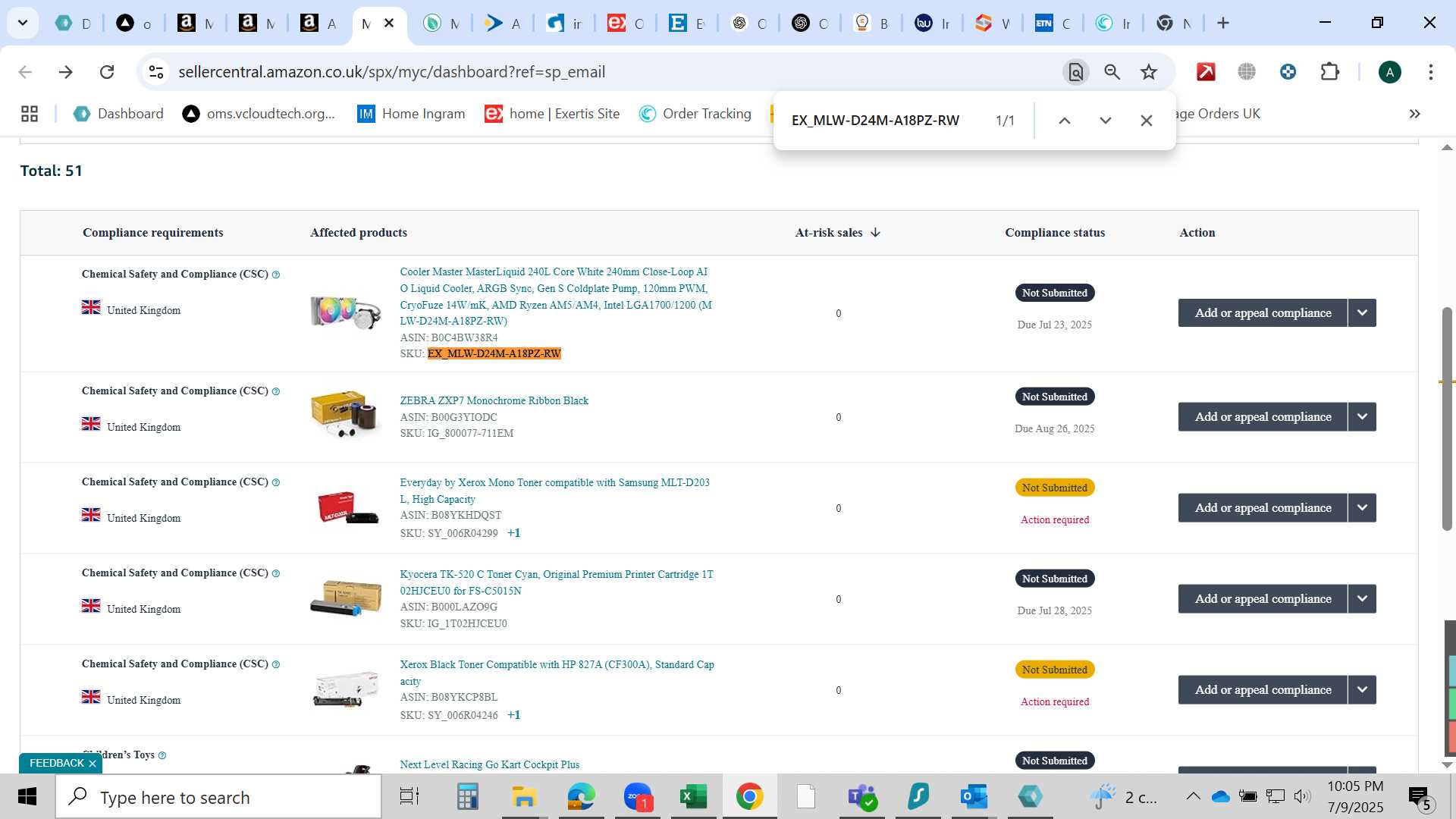Reload the Seller Central page
1456x819 pixels.
[107, 72]
